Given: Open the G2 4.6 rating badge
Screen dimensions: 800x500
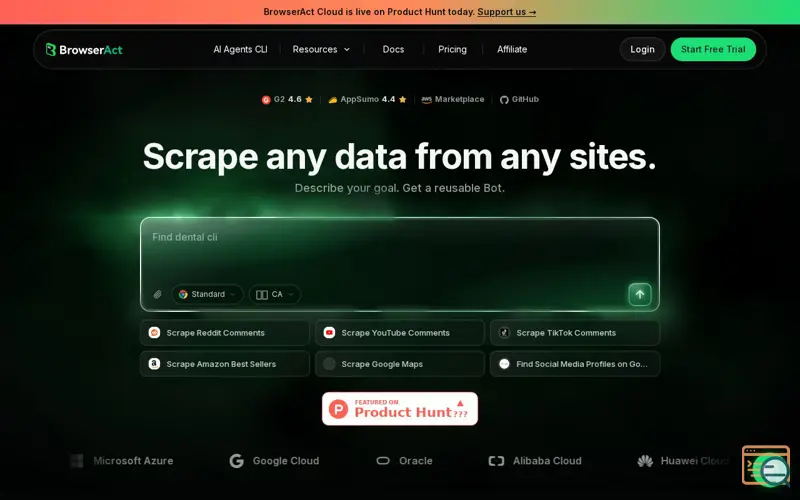Looking at the screenshot, I should click(x=287, y=99).
